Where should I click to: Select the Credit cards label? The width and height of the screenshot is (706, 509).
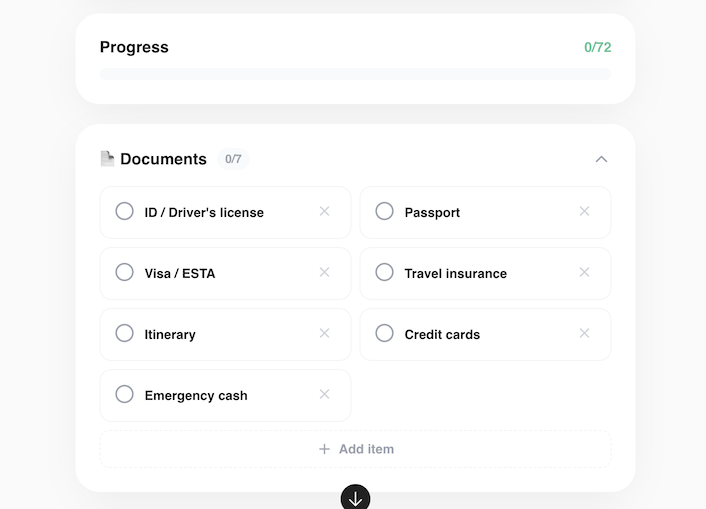point(442,335)
